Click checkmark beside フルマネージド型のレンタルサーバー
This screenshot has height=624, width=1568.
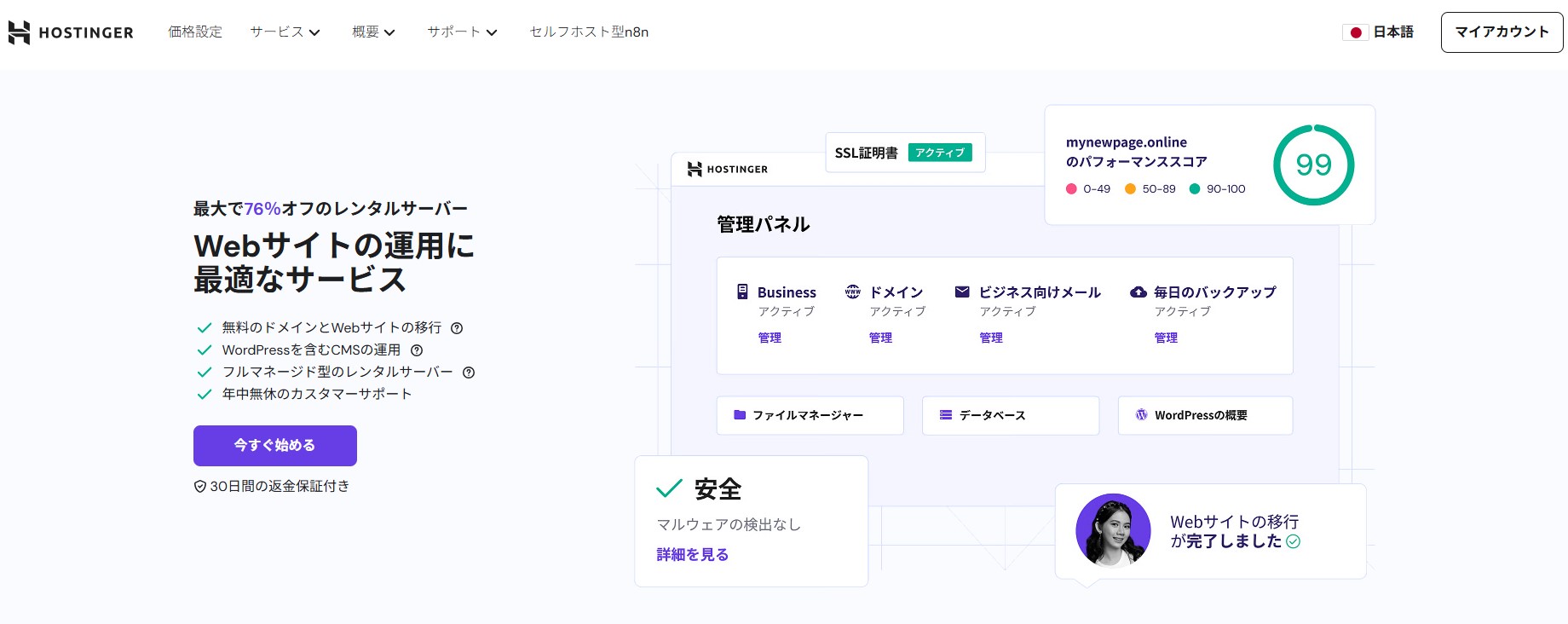[x=205, y=373]
